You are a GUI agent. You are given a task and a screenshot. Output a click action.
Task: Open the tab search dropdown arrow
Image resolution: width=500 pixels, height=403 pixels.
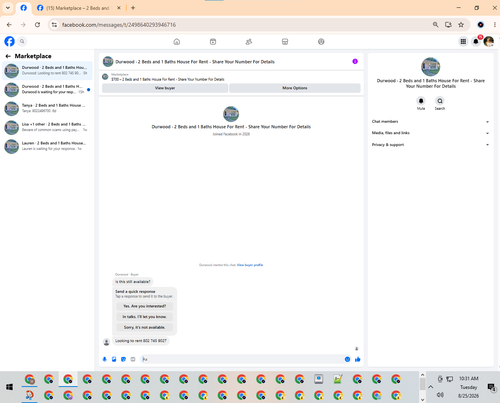point(8,8)
